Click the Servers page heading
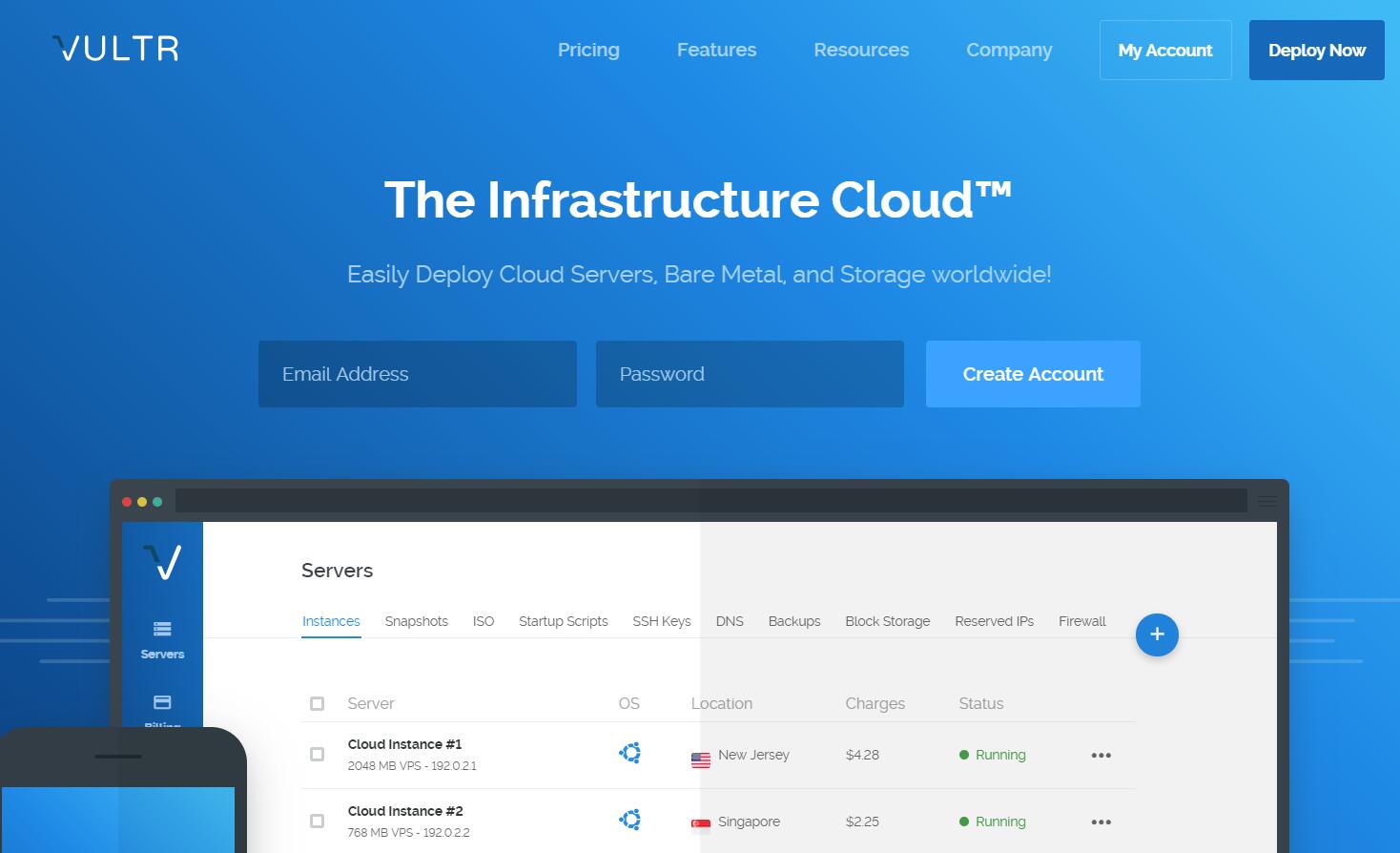The height and width of the screenshot is (853, 1400). coord(337,571)
